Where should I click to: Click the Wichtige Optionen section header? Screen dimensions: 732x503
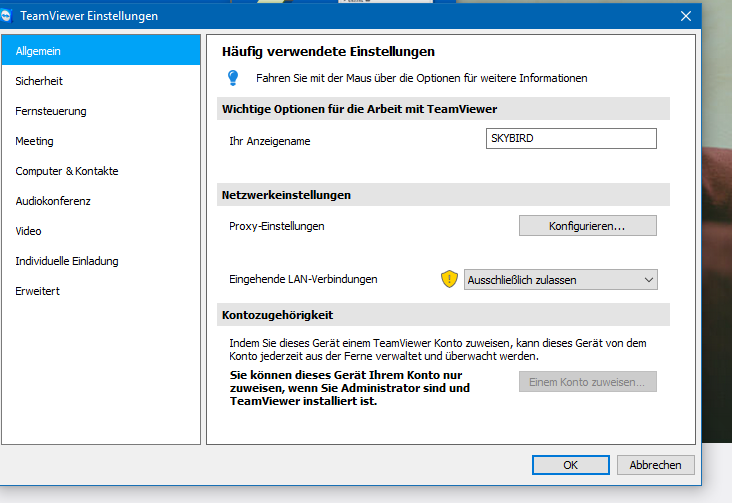pos(443,109)
